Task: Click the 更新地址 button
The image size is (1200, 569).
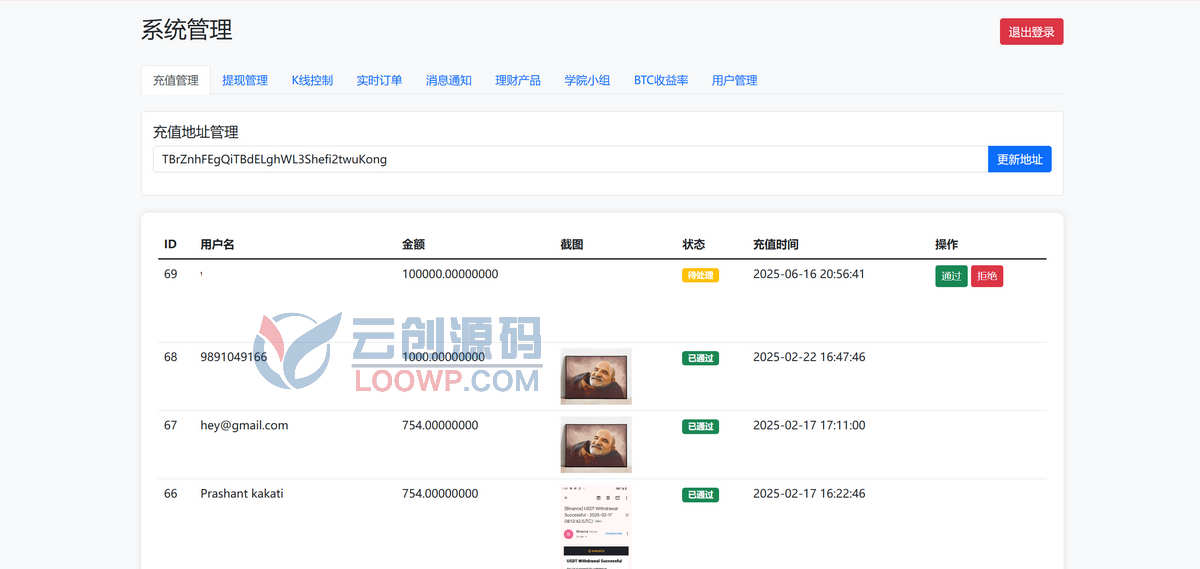Action: coord(1020,159)
